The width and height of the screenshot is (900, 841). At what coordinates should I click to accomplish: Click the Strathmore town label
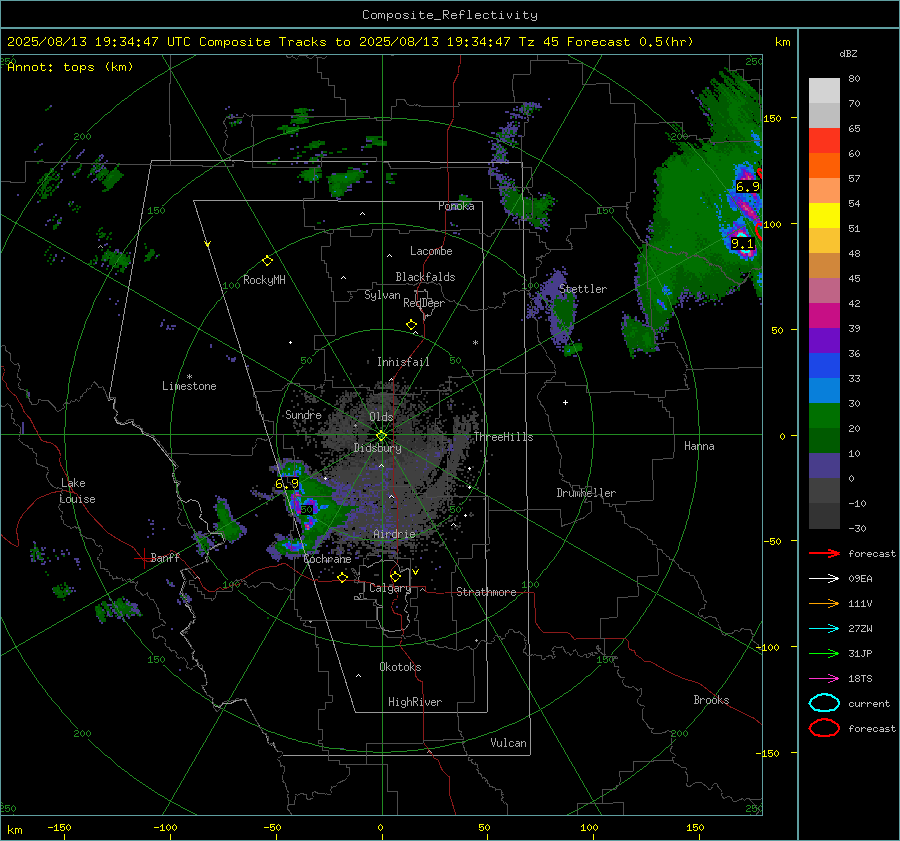486,592
